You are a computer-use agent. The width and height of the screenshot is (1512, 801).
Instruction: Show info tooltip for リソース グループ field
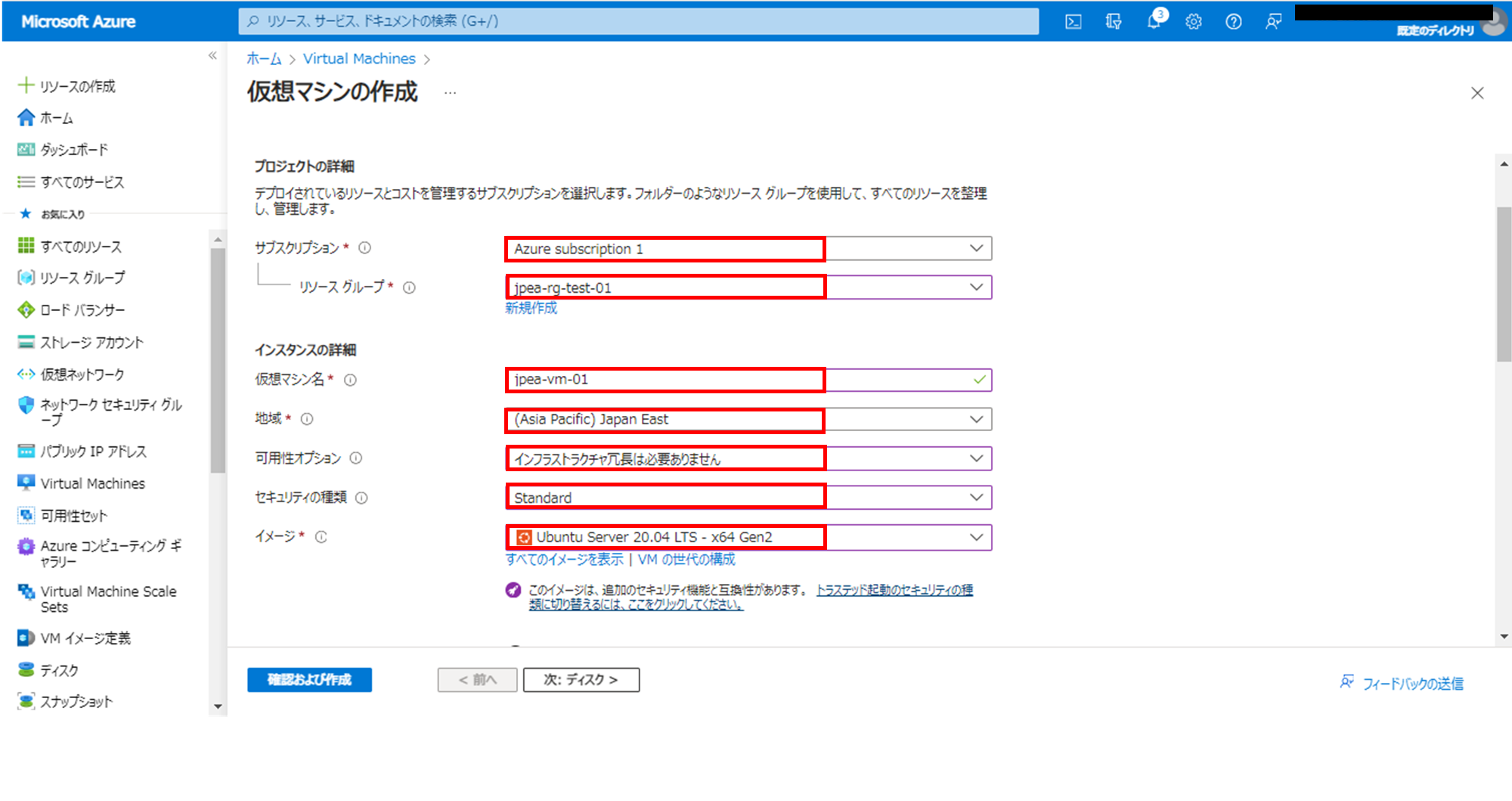coord(409,287)
